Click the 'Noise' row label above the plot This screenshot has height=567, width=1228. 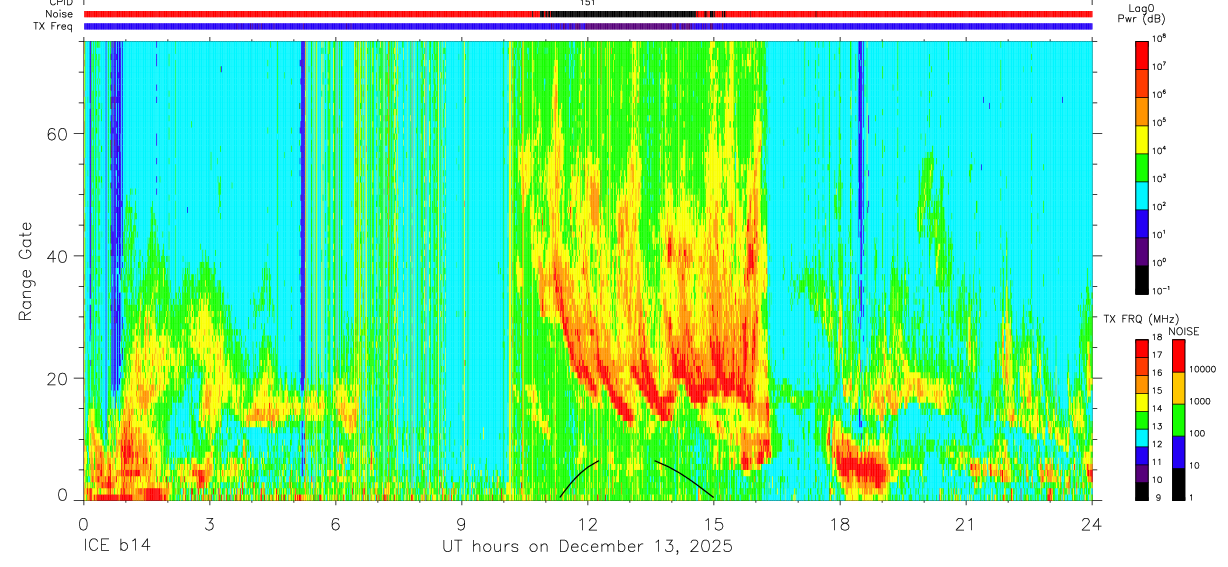point(59,14)
